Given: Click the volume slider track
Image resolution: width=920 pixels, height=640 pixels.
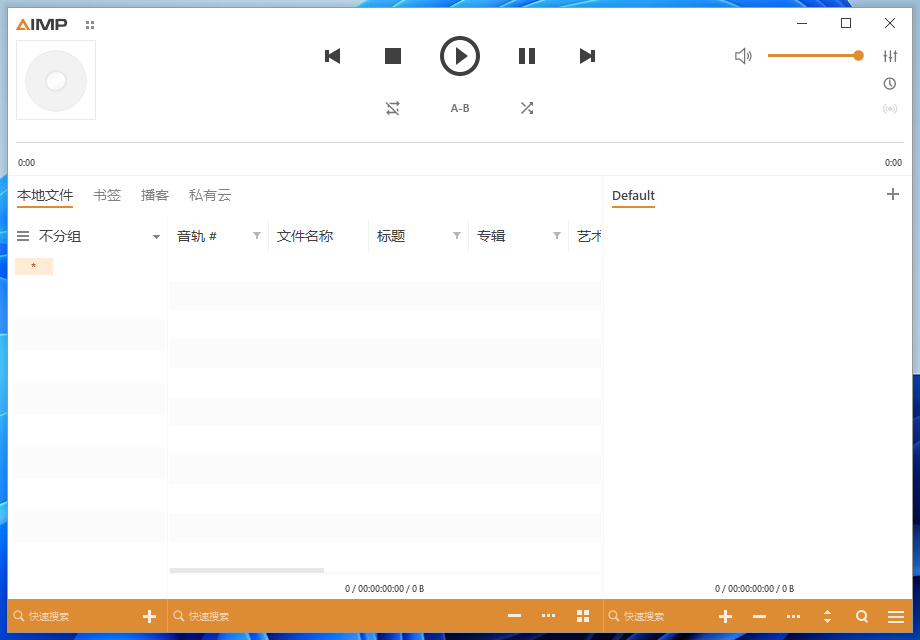Looking at the screenshot, I should (815, 56).
